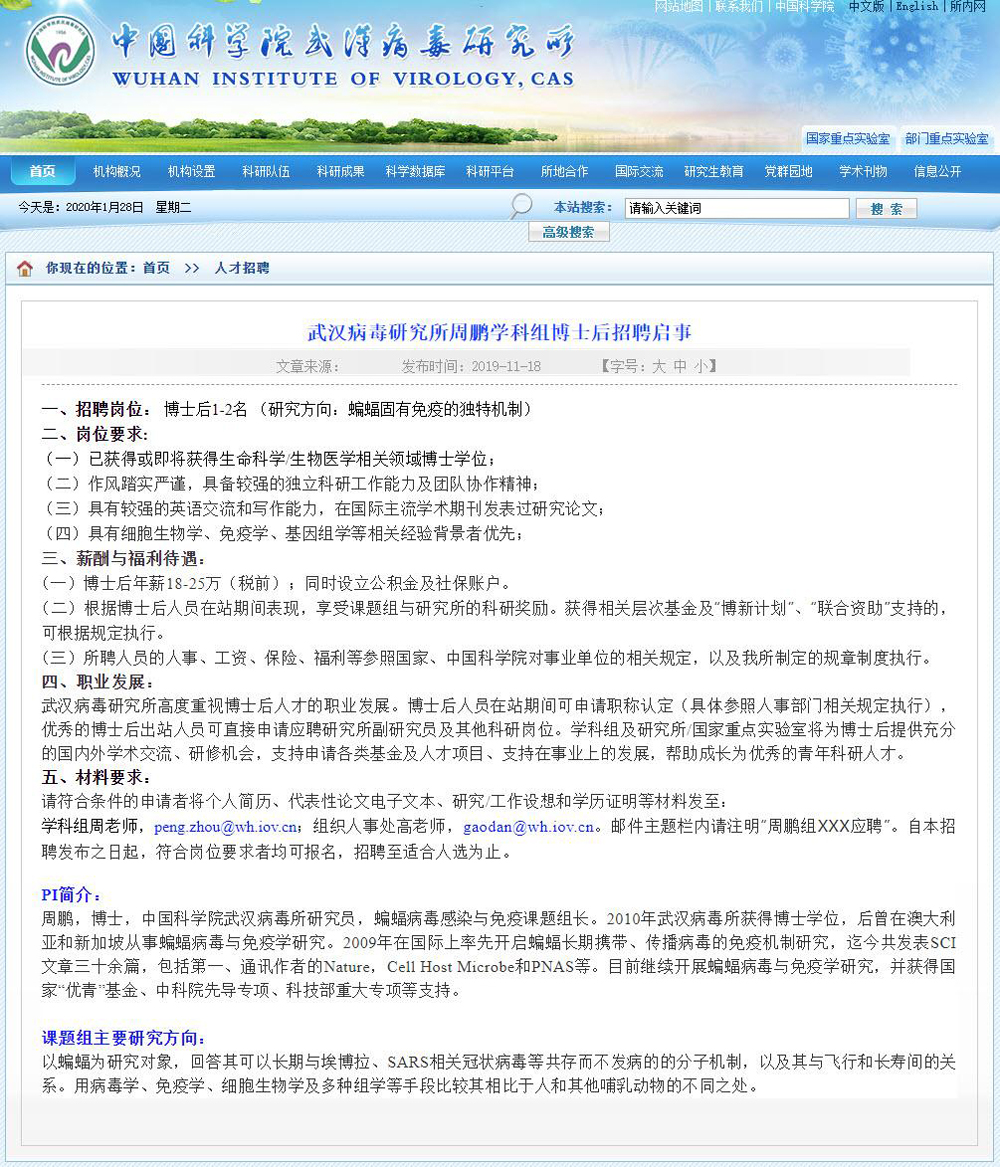The height and width of the screenshot is (1167, 1000).
Task: Click the 高级搜索 advanced search button
Action: [568, 233]
